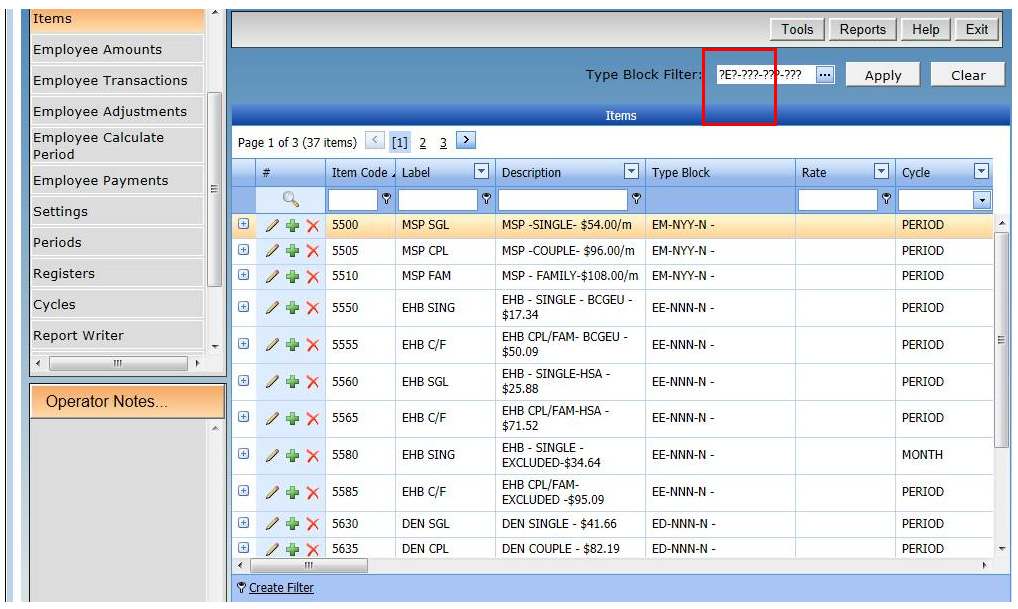Open the Item Code filter funnel menu
This screenshot has width=1018, height=609.
pyautogui.click(x=386, y=199)
